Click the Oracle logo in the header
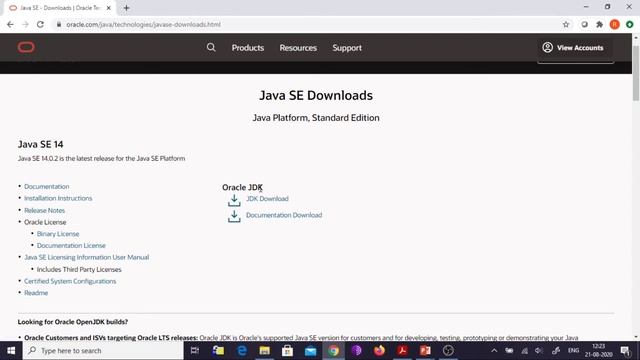640x360 pixels. pos(26,47)
